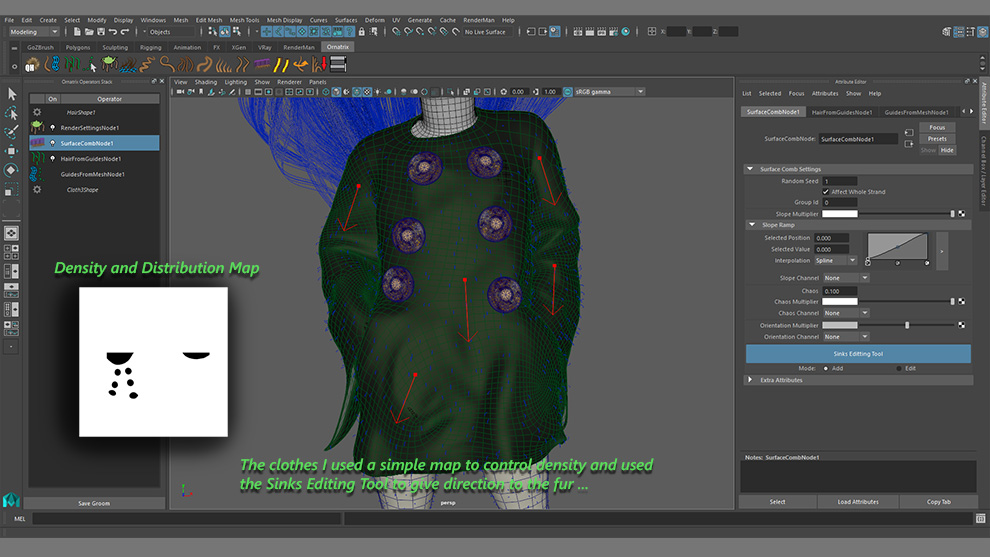990x557 pixels.
Task: Select the Rotate tool in left toolbox
Action: (x=12, y=170)
